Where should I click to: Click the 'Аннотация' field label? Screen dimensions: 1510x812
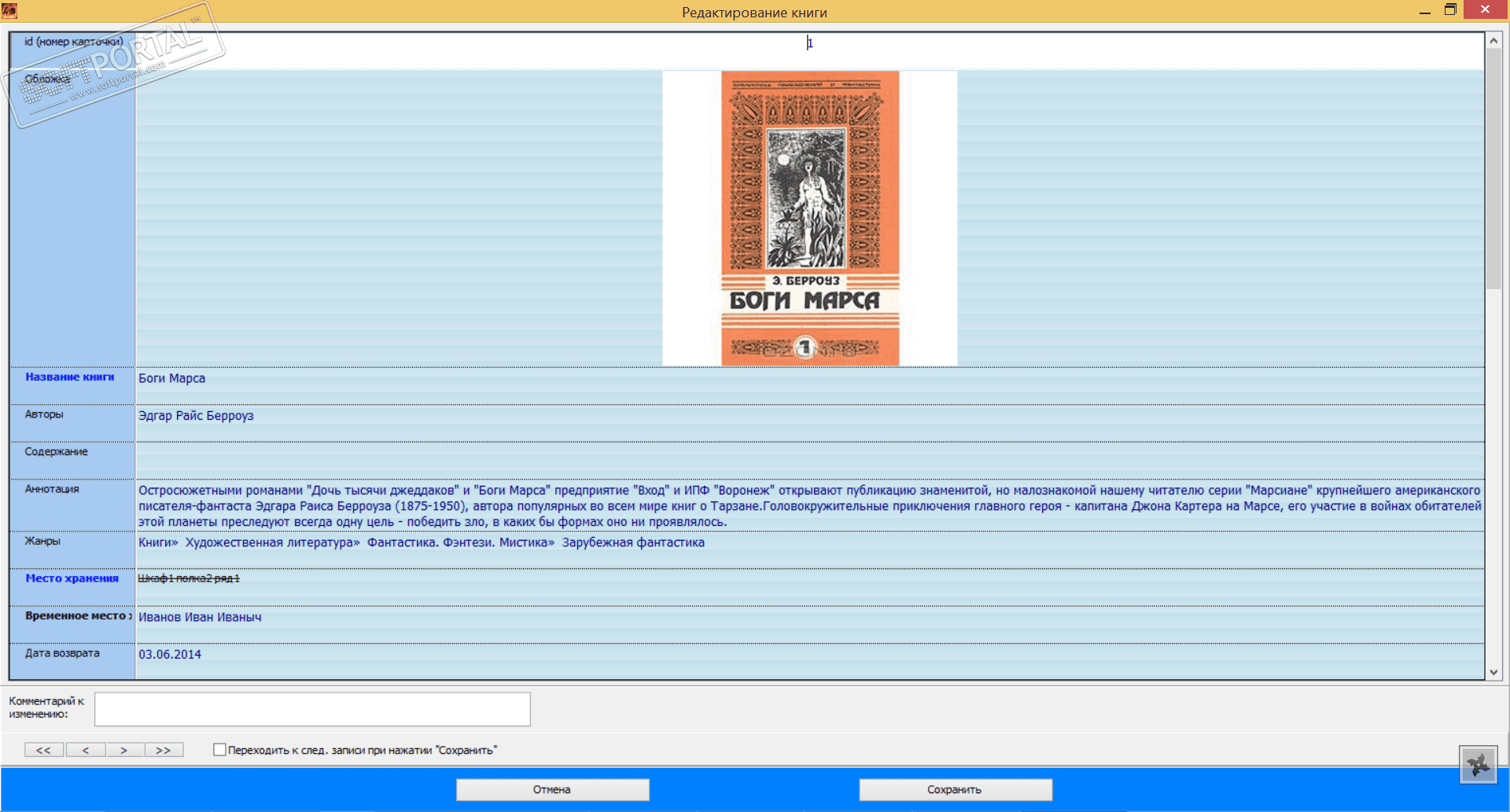[52, 489]
